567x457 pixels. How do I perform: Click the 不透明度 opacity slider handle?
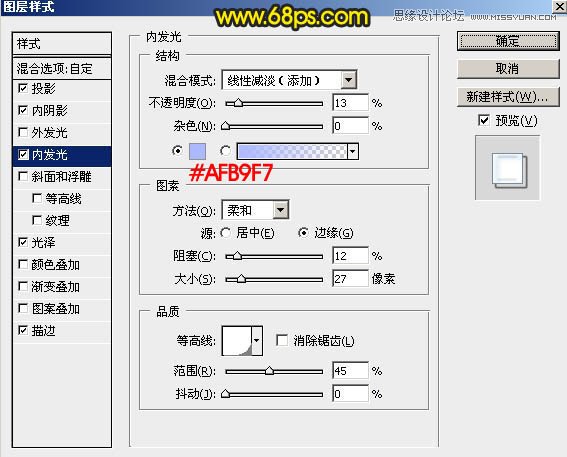(x=238, y=103)
